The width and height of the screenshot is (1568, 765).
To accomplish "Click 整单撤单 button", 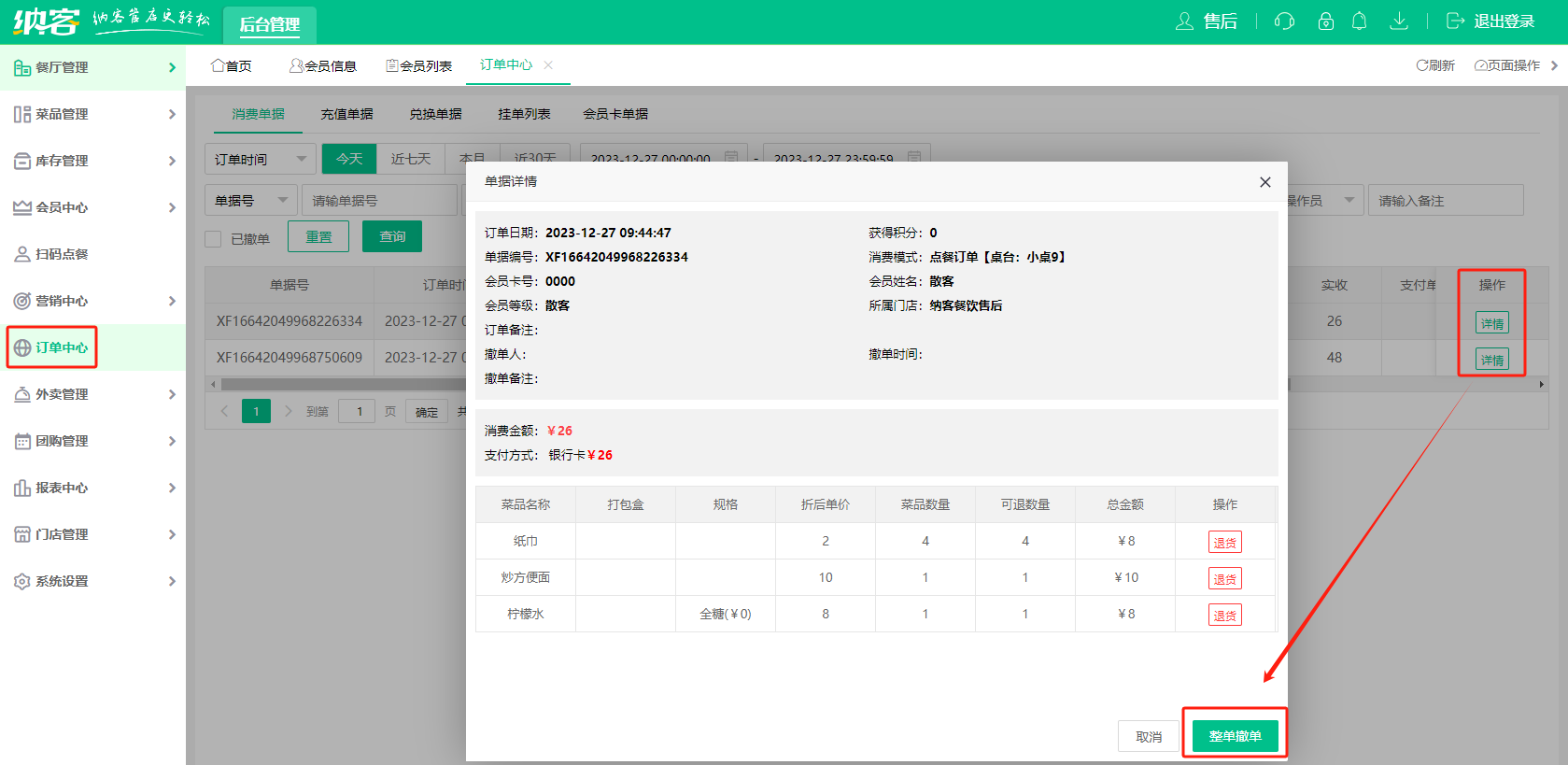I will point(1236,736).
